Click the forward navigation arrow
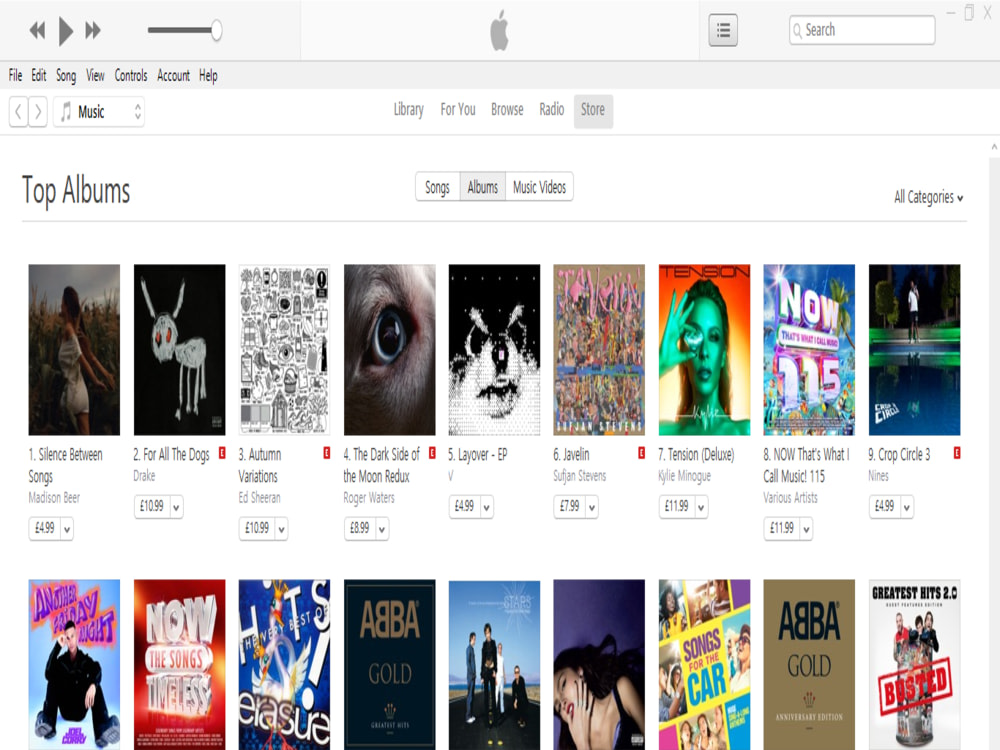 point(38,112)
